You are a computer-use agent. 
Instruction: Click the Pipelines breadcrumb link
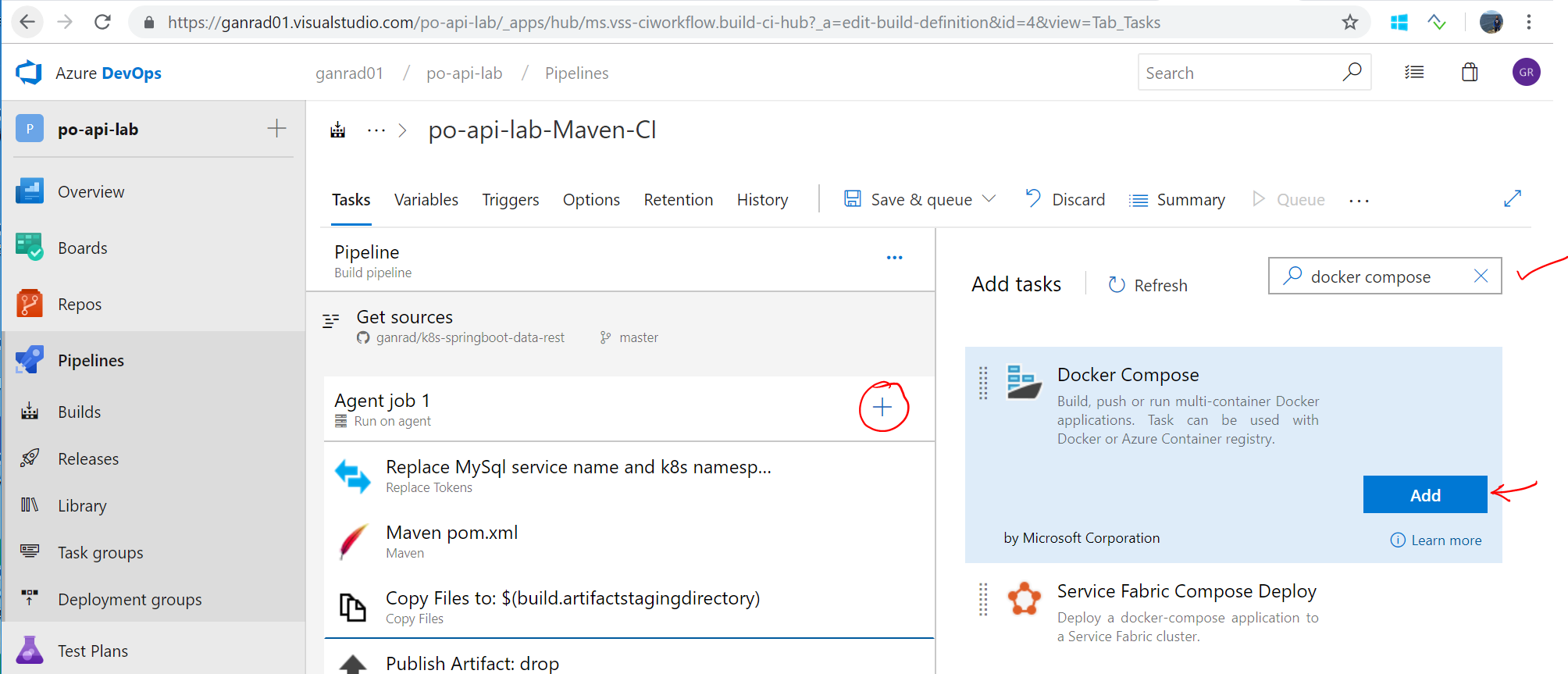pyautogui.click(x=576, y=73)
